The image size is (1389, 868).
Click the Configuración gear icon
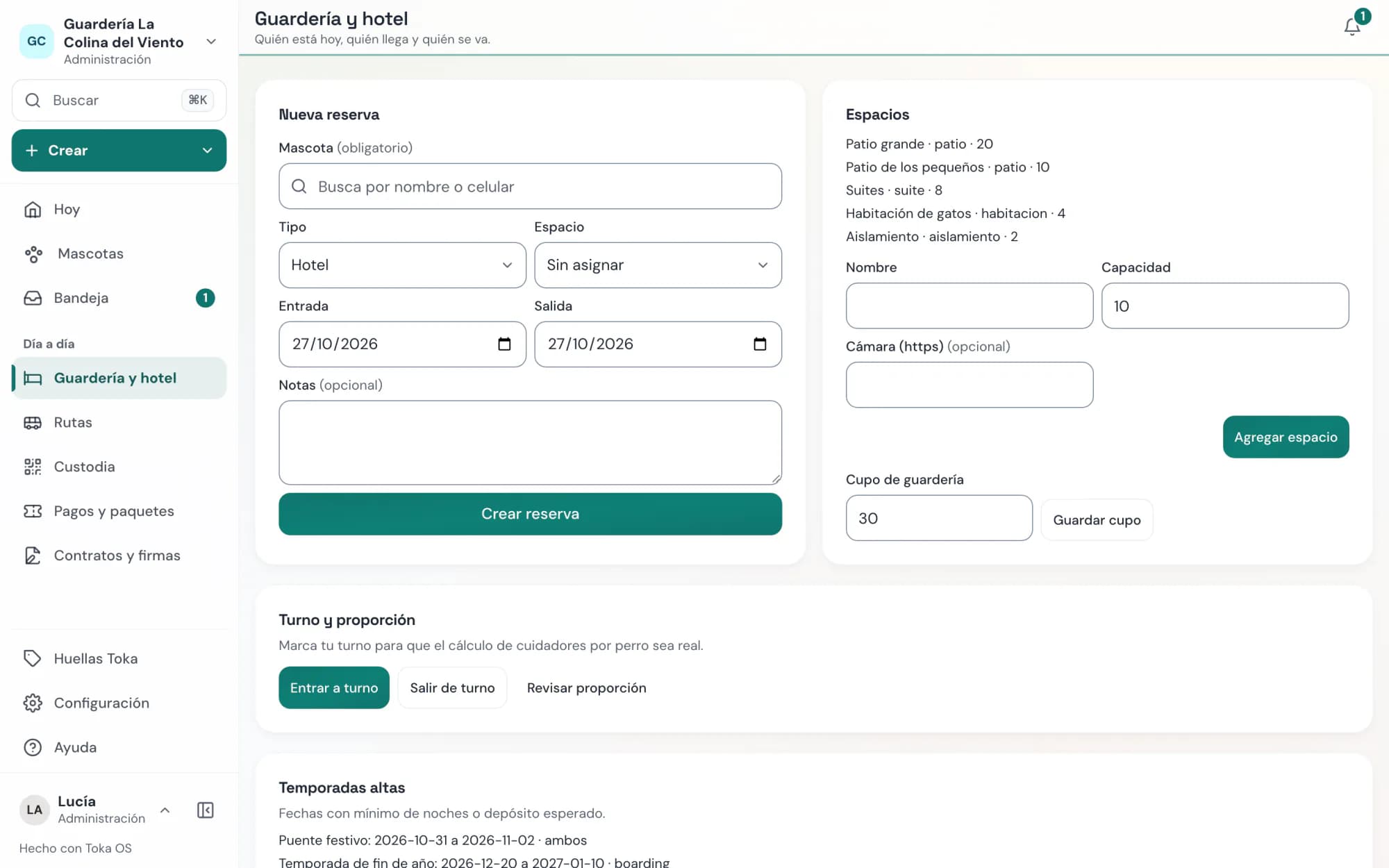[x=33, y=703]
